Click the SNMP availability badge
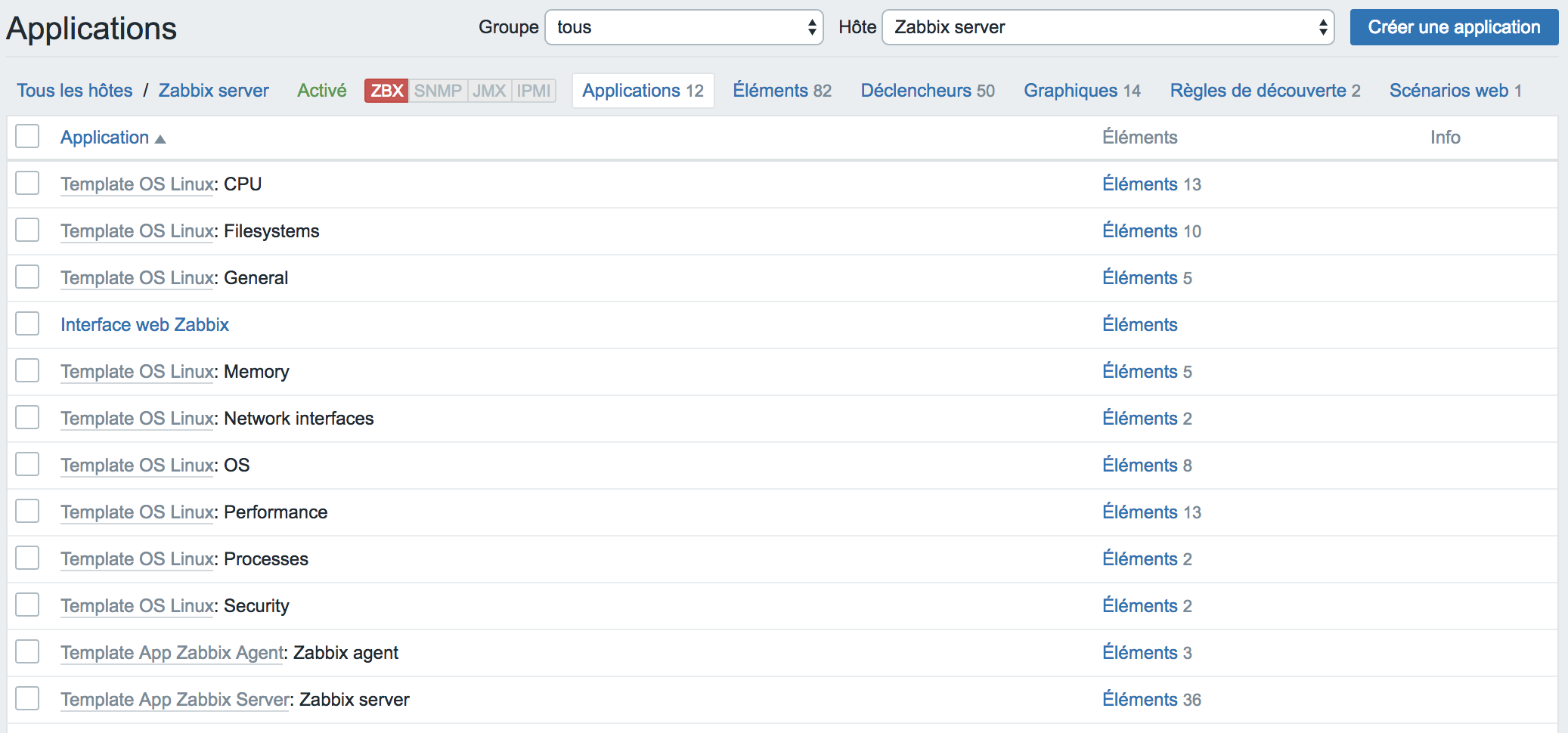The width and height of the screenshot is (1568, 733). click(438, 91)
